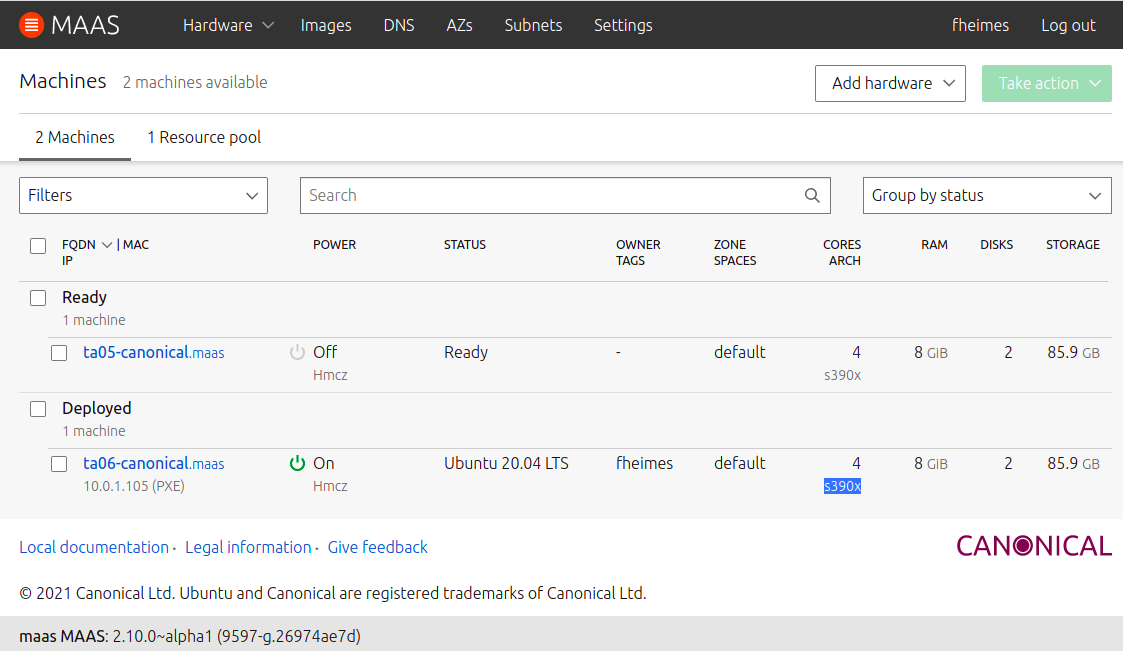The height and width of the screenshot is (651, 1123).
Task: Open the Legal information link
Action: pos(248,547)
